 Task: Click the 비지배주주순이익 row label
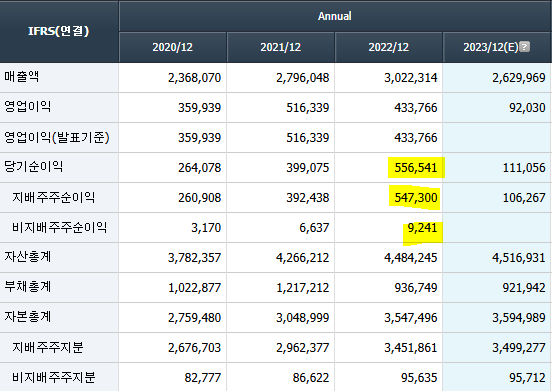(59, 227)
